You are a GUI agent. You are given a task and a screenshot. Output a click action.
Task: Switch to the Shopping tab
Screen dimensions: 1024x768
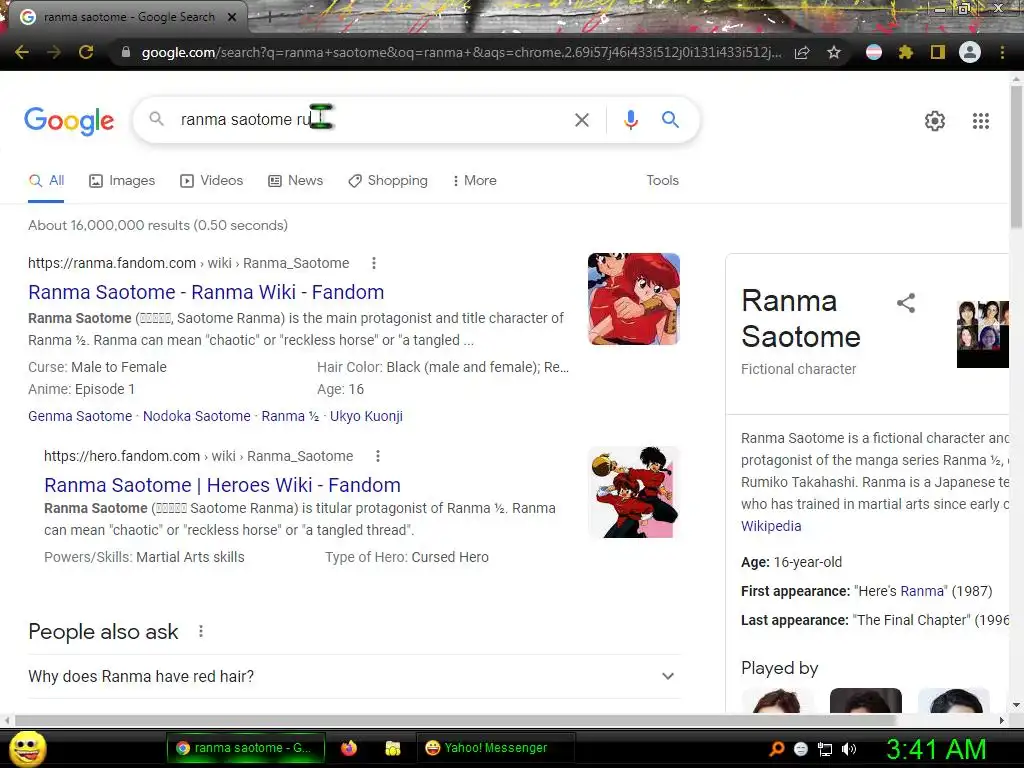pos(388,180)
